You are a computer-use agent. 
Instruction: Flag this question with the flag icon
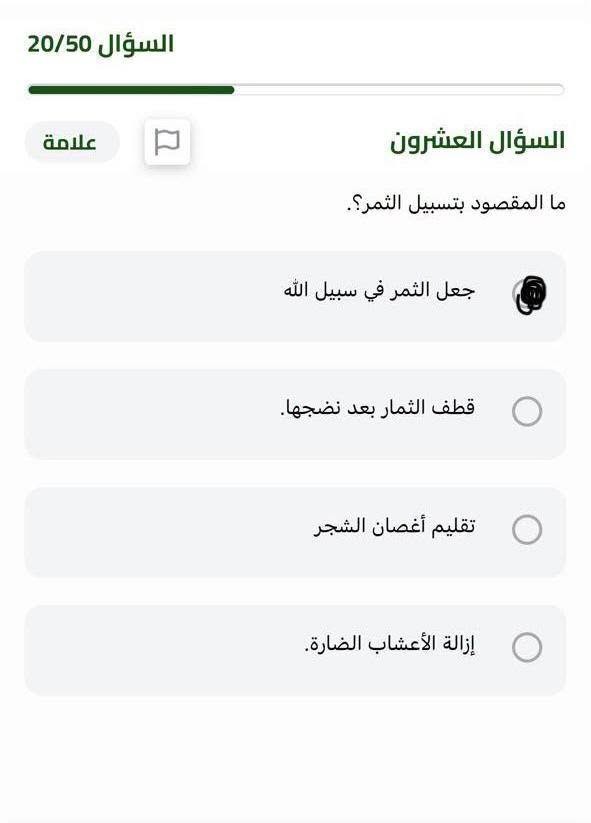coord(167,142)
